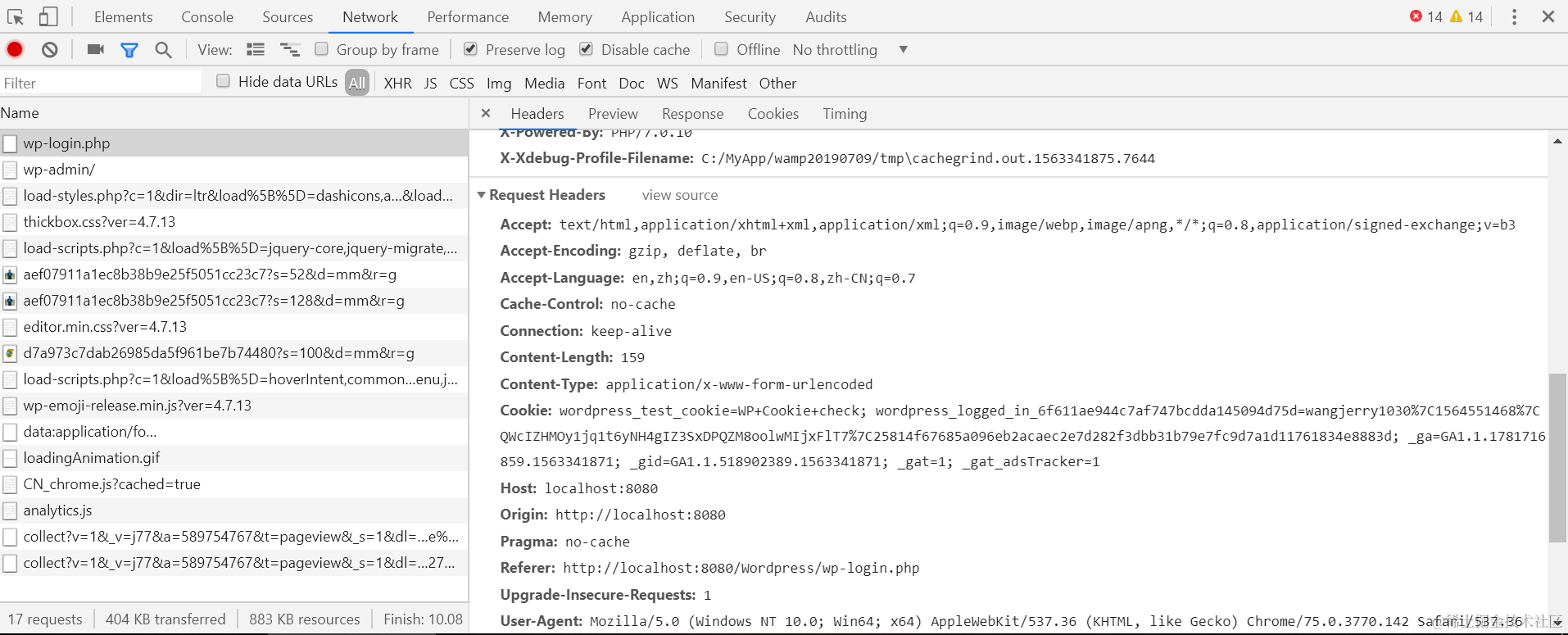Clear the network log
The image size is (1568, 635).
pos(50,50)
